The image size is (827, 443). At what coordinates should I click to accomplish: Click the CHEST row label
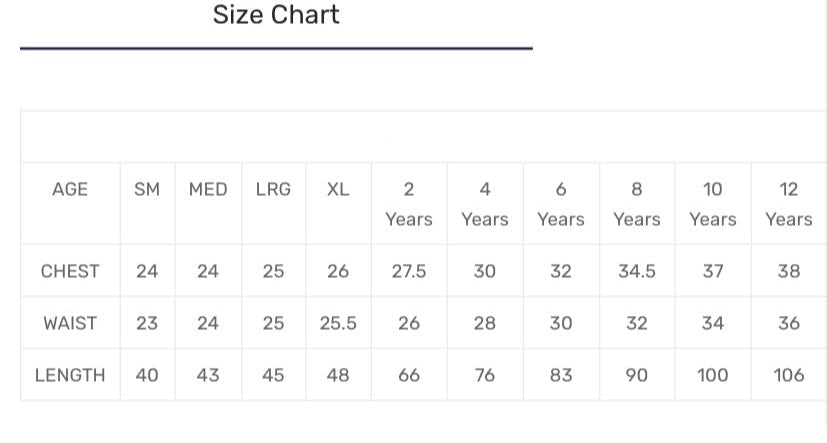70,271
